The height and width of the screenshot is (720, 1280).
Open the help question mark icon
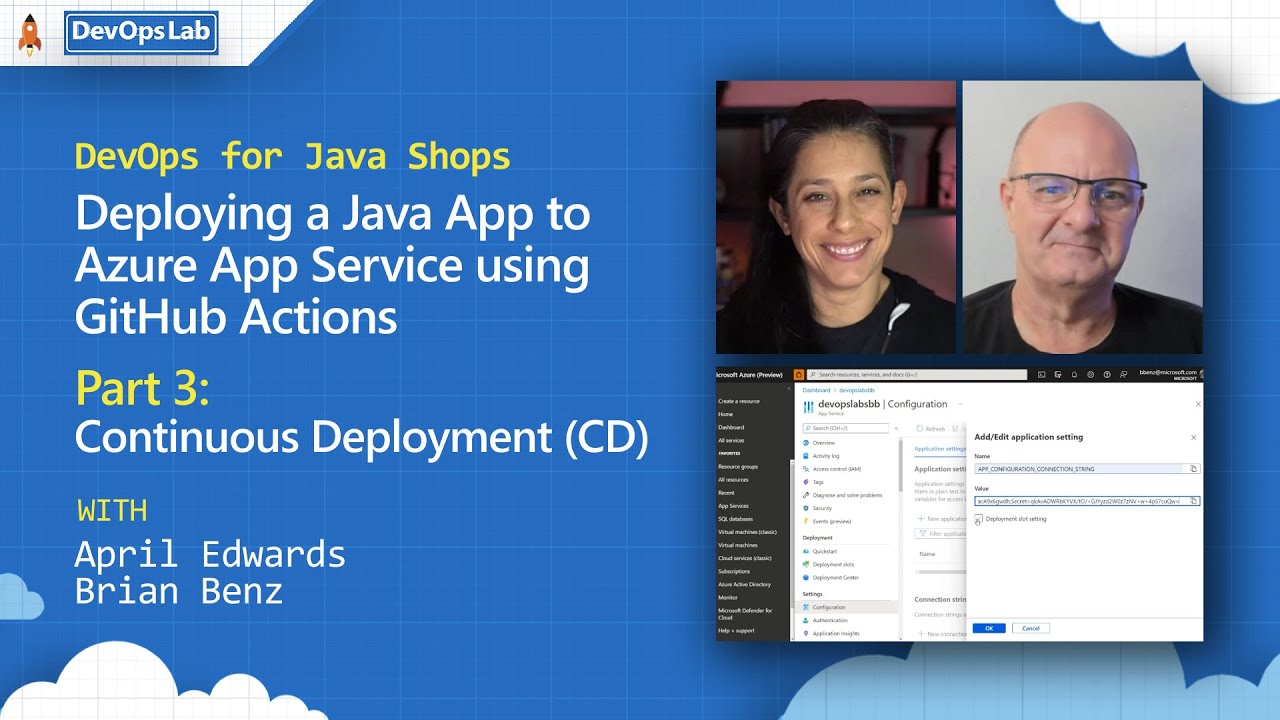point(1107,374)
